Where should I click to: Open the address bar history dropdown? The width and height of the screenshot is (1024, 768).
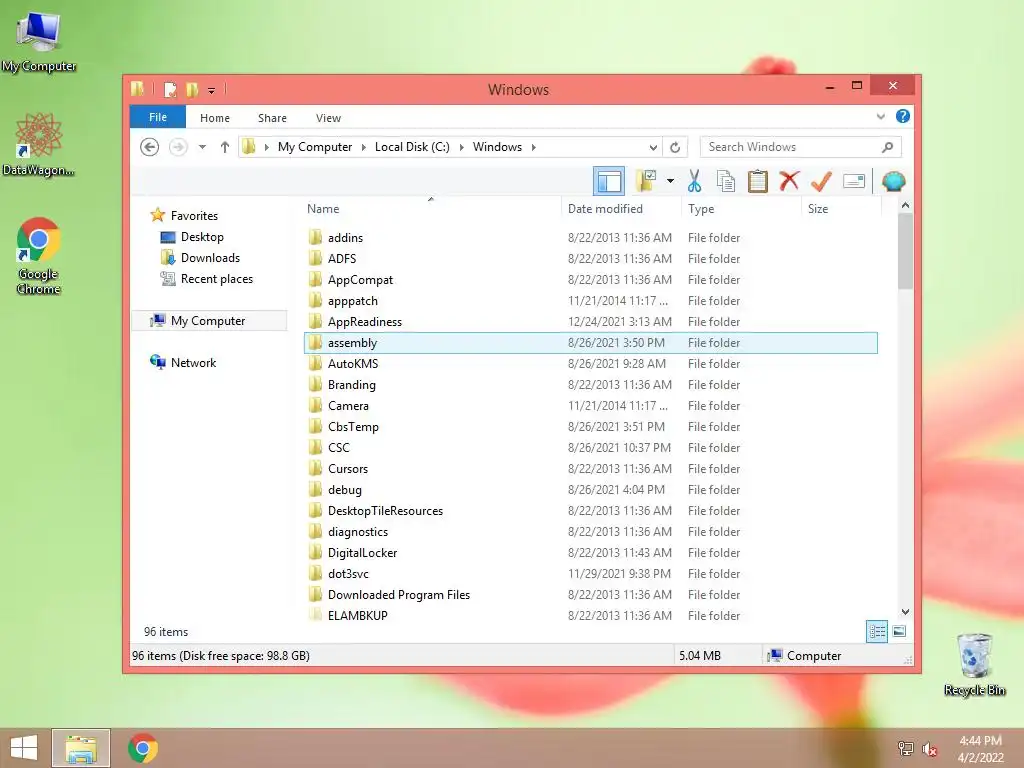pyautogui.click(x=653, y=147)
